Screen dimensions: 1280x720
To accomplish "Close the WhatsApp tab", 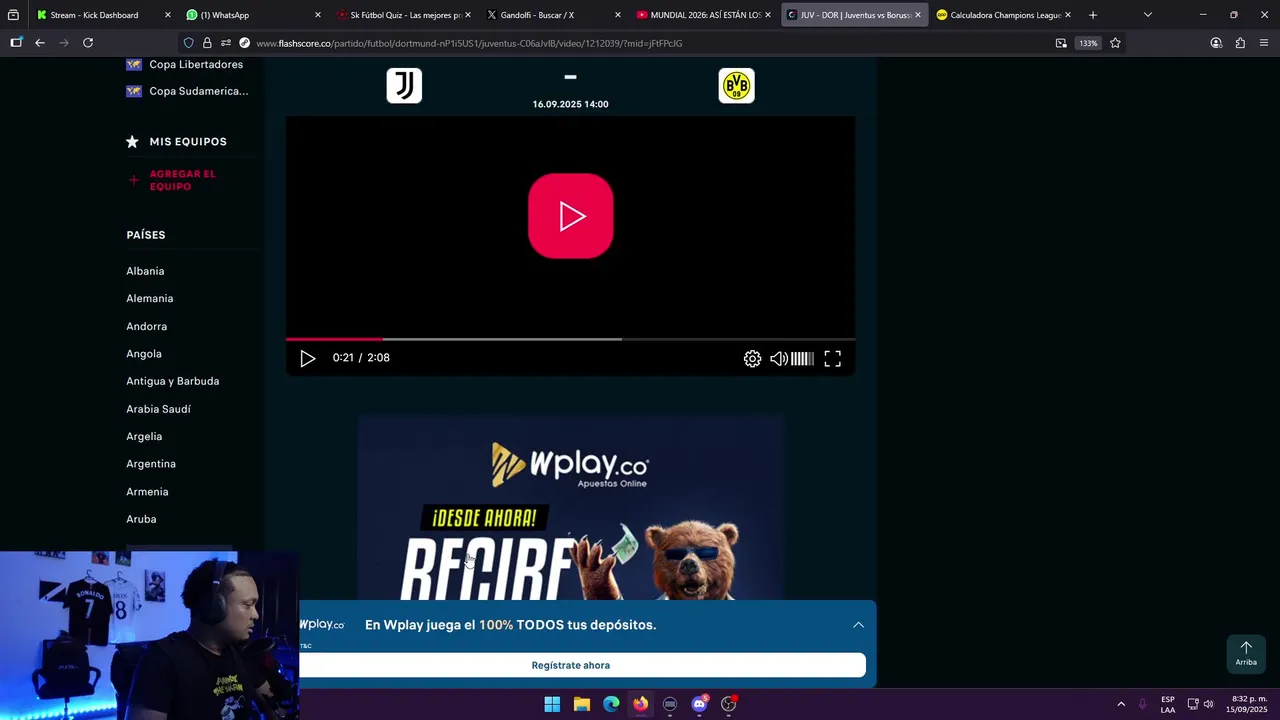I will coord(318,15).
